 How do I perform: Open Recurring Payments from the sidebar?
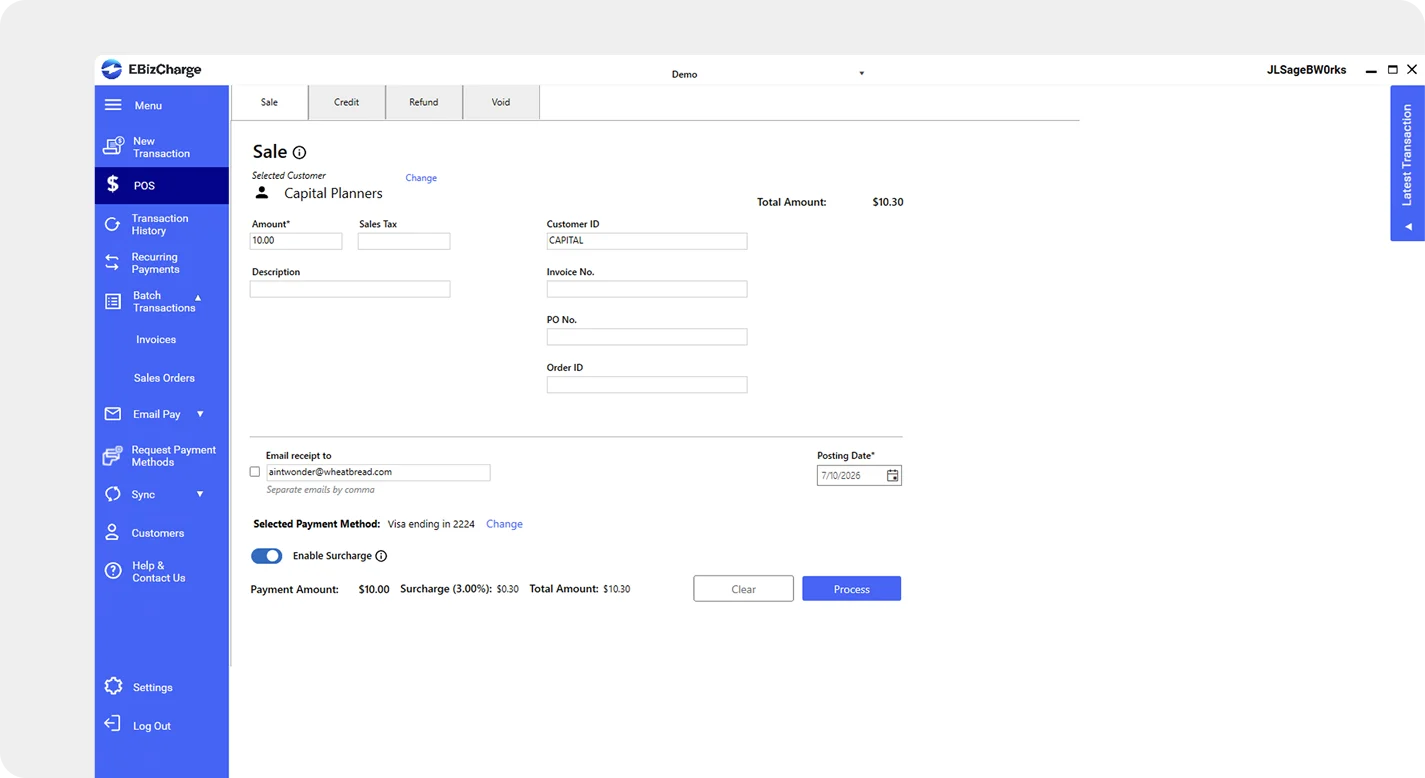click(x=156, y=263)
